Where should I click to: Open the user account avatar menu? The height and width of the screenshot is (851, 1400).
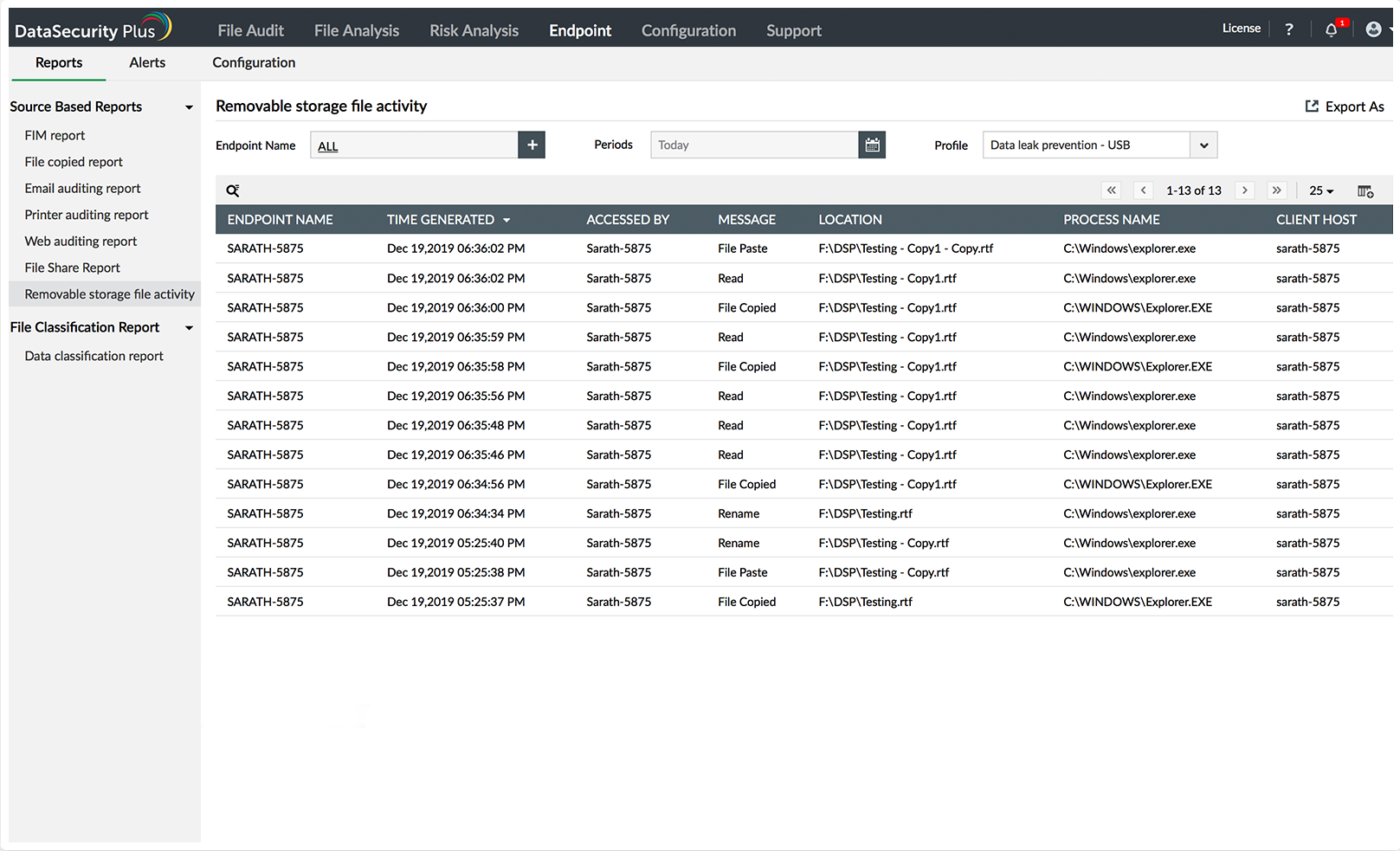point(1374,29)
